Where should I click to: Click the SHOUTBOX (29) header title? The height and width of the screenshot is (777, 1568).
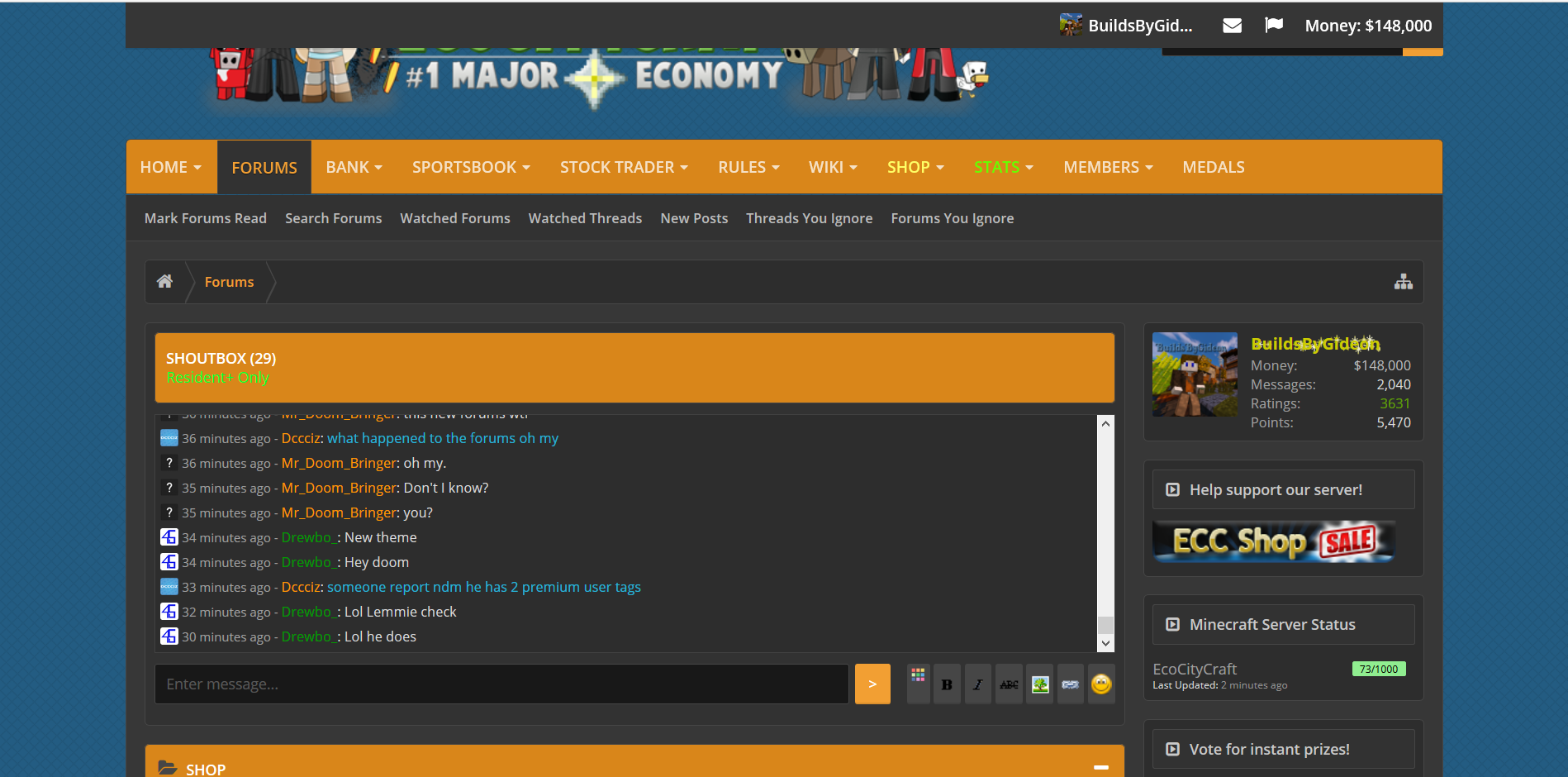[x=221, y=358]
